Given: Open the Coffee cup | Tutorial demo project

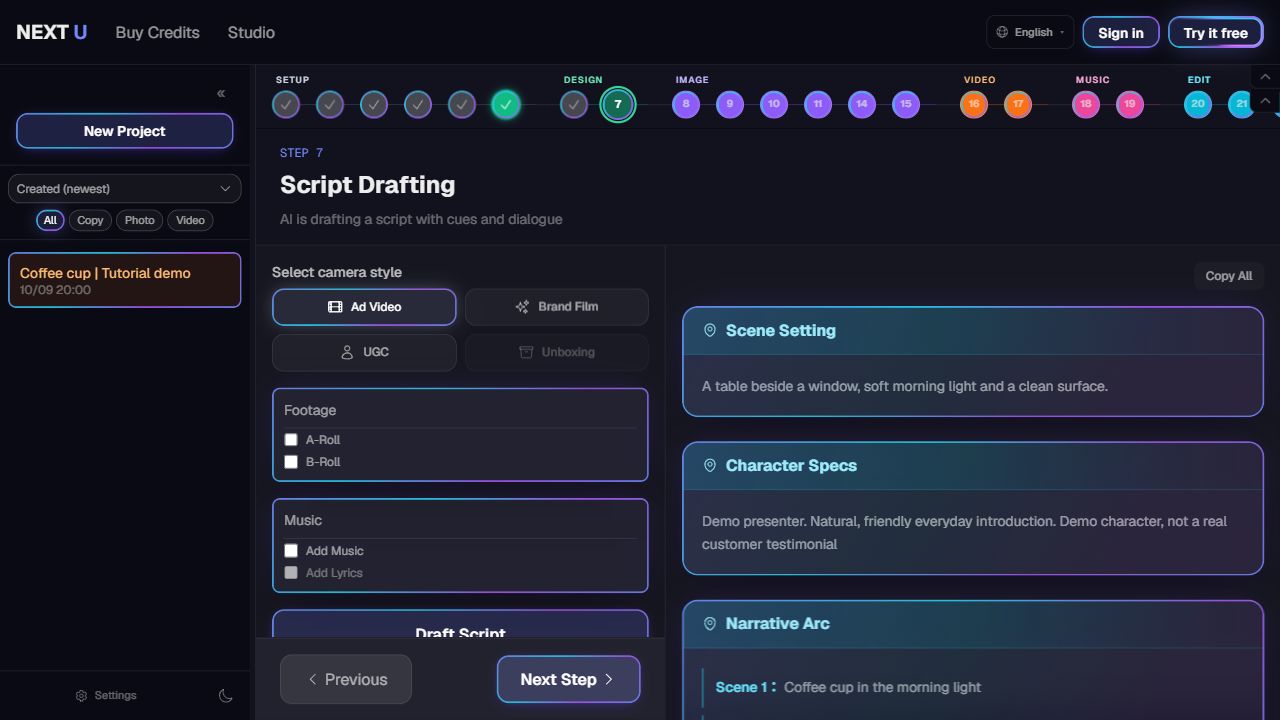Looking at the screenshot, I should pos(125,280).
